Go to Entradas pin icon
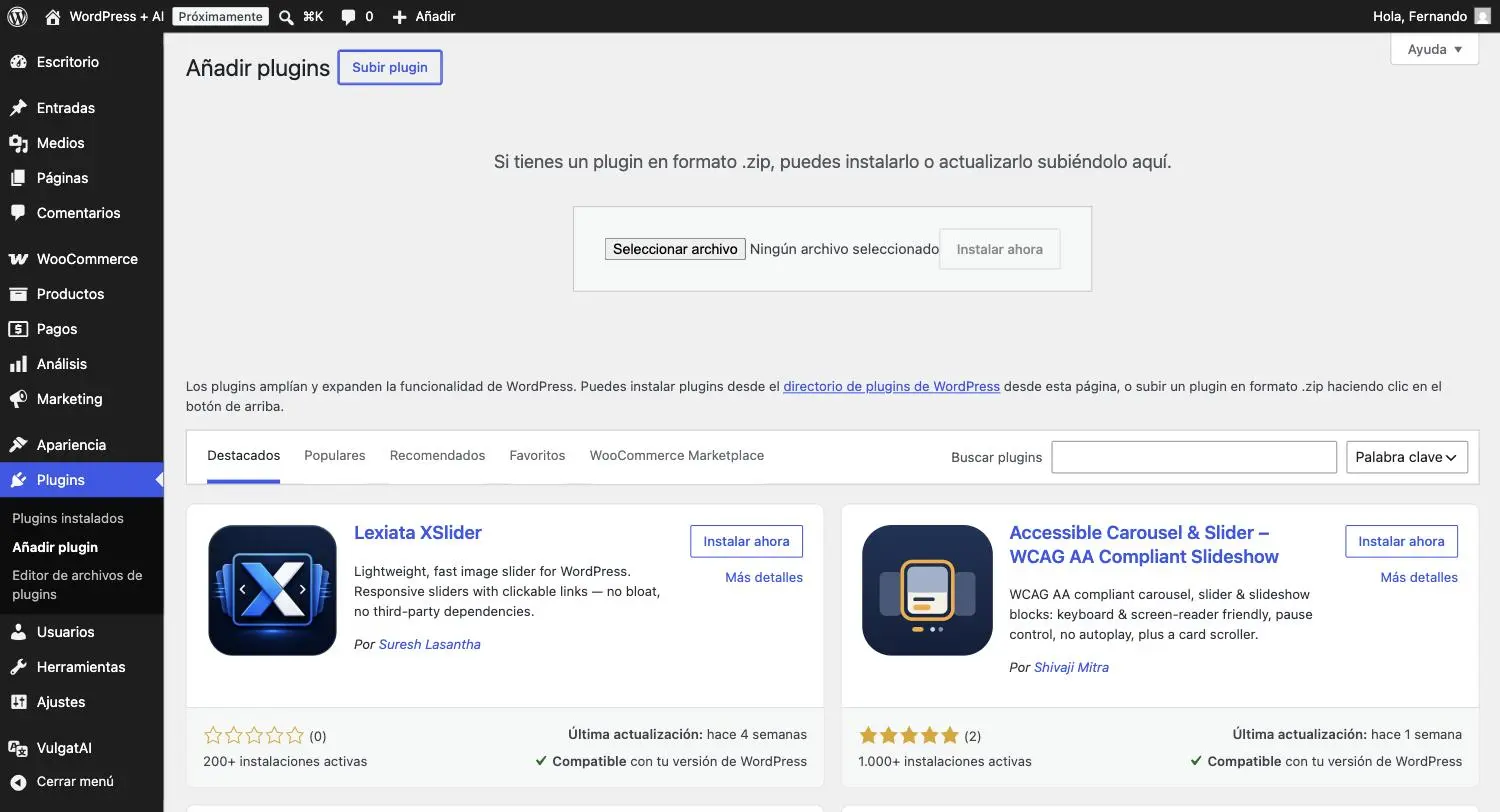The height and width of the screenshot is (812, 1500). (18, 108)
